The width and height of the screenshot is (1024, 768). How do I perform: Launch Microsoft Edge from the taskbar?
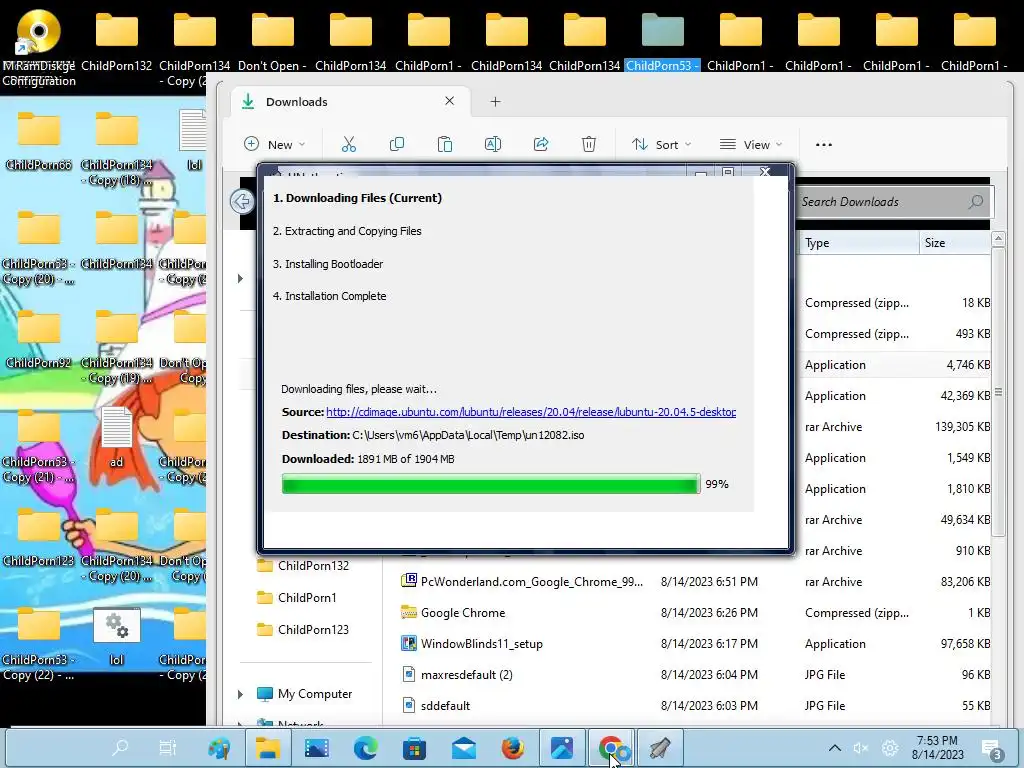[x=366, y=747]
